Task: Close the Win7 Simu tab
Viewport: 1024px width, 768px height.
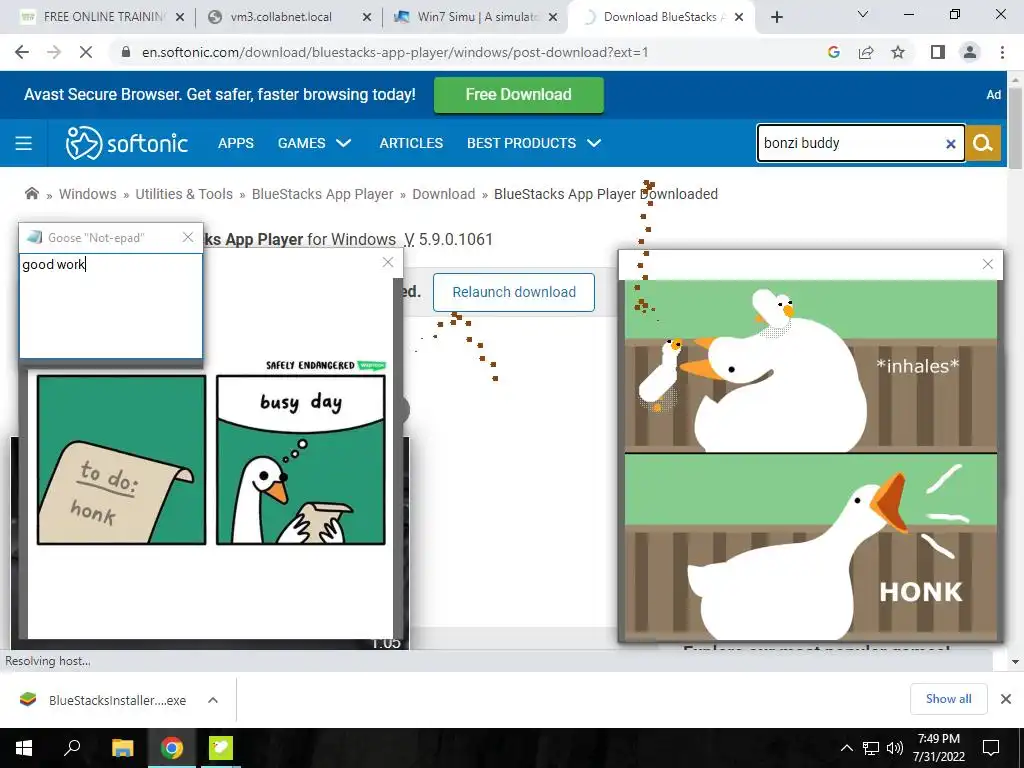Action: coord(553,17)
